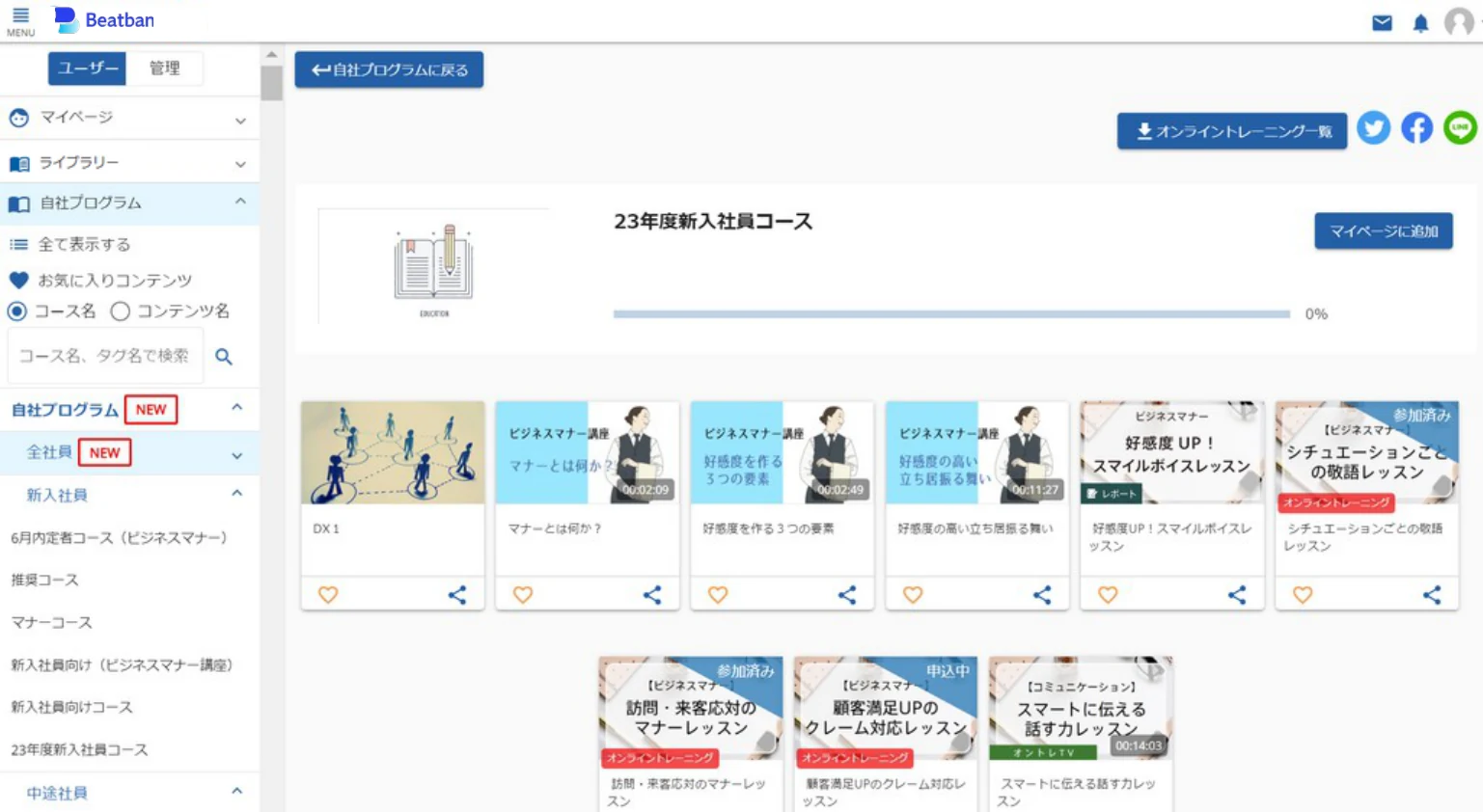Screen dimensions: 1483x812
Task: Collapse the 自社プログラム NEW section
Action: (237, 408)
